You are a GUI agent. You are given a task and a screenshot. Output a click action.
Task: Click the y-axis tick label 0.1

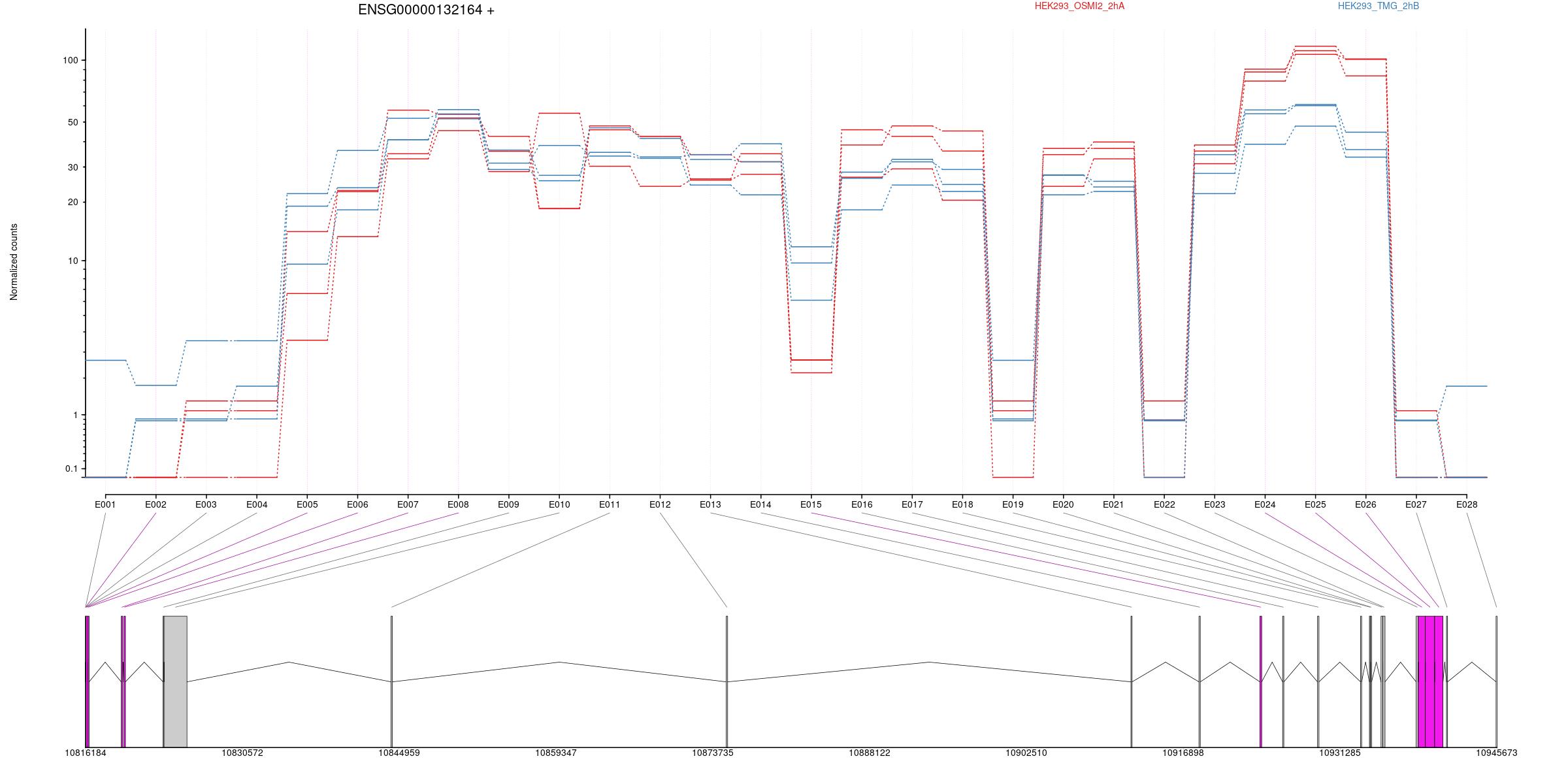pyautogui.click(x=71, y=468)
